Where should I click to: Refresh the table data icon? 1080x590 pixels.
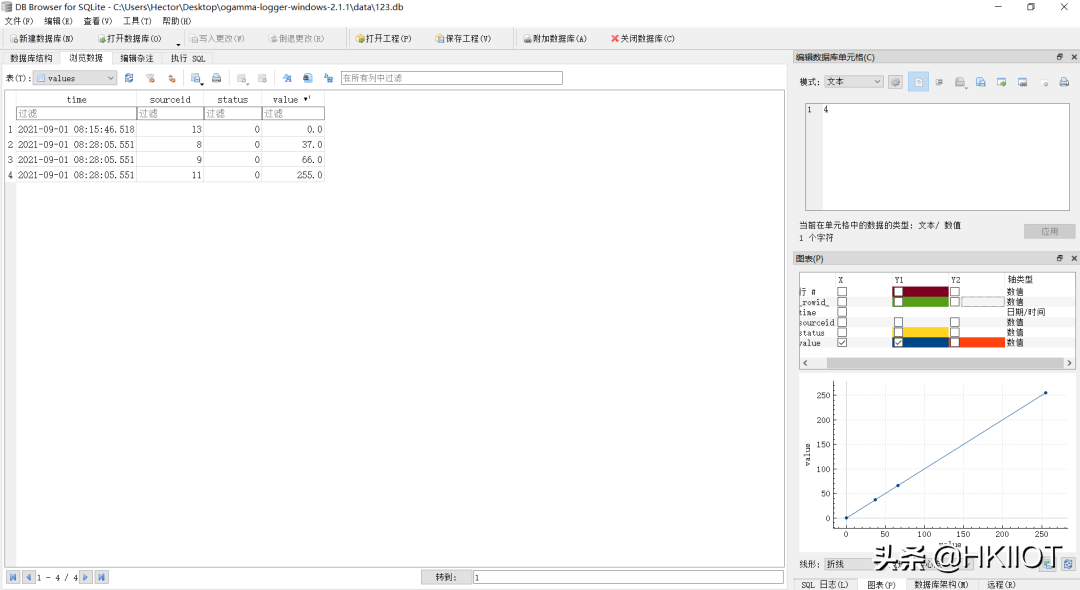129,78
